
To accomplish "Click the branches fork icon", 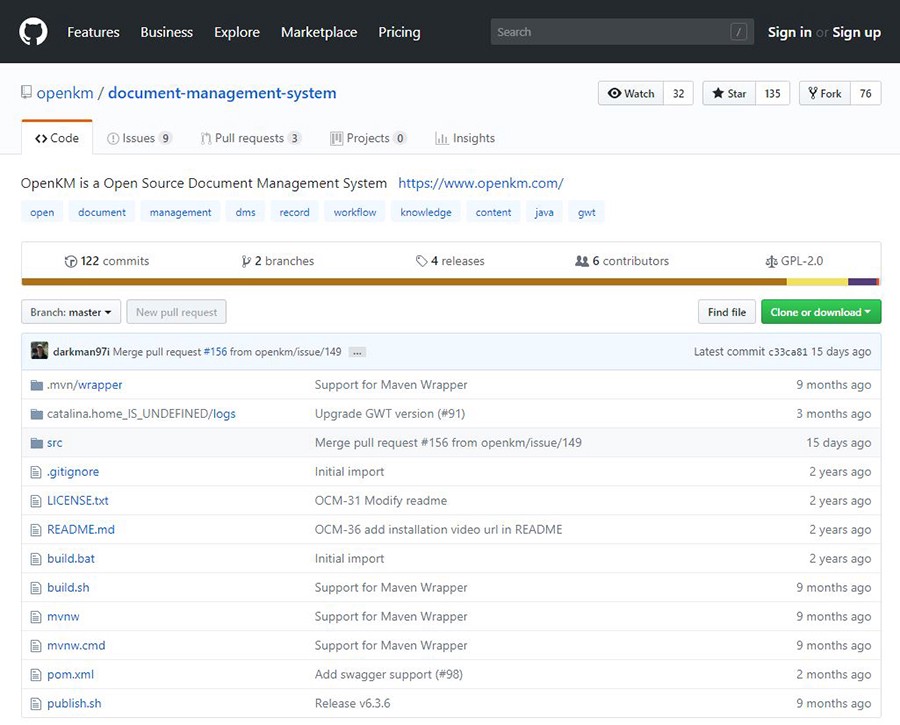I will (246, 262).
